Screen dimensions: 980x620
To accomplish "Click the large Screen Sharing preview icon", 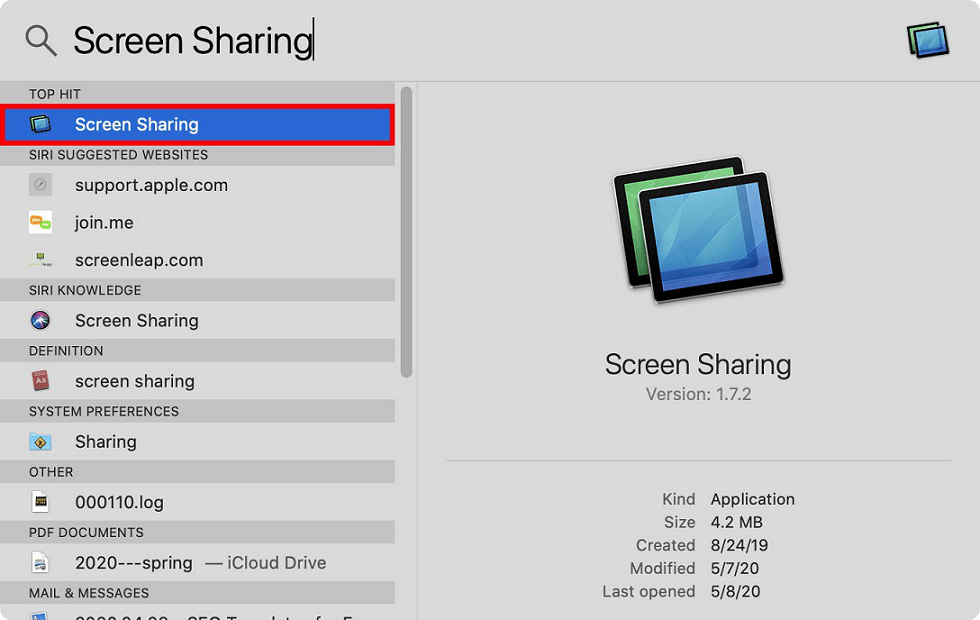I will [698, 230].
